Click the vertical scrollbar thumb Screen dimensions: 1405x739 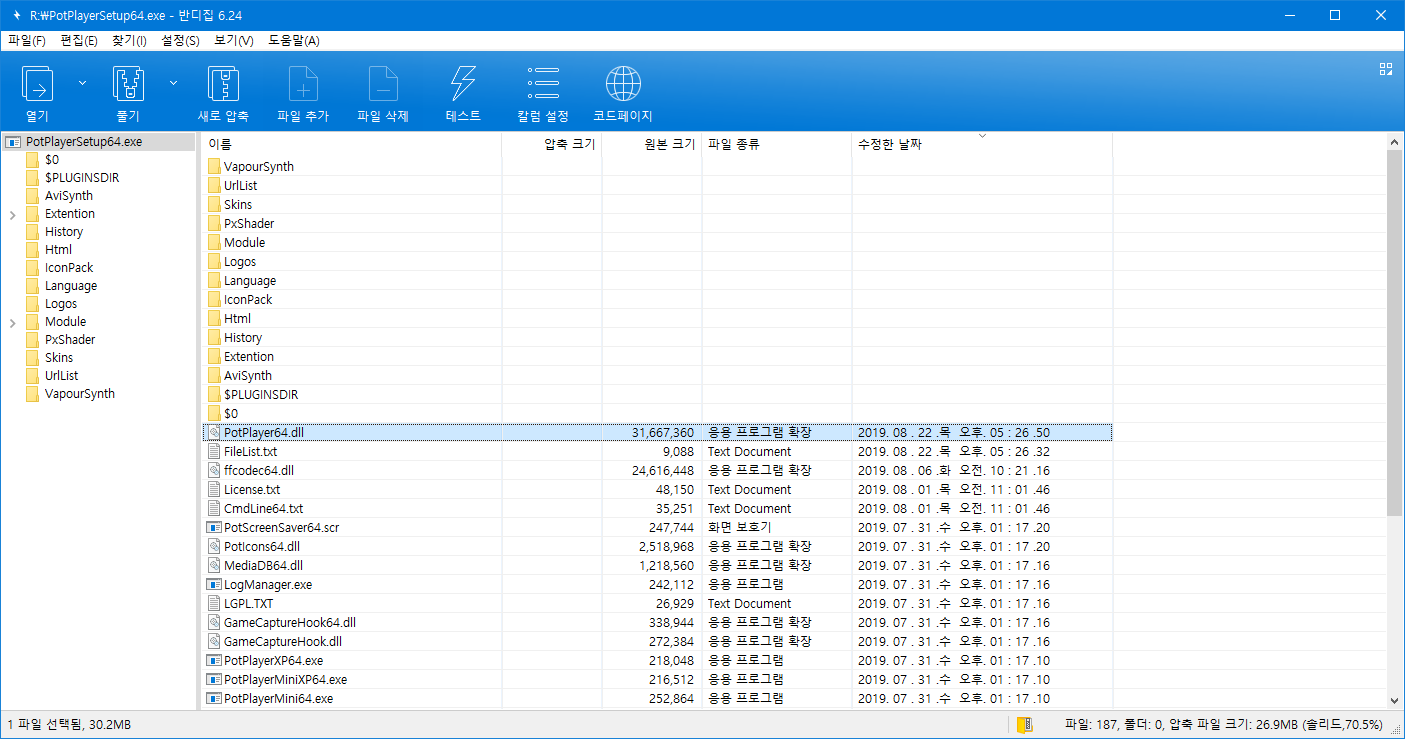pyautogui.click(x=1394, y=333)
